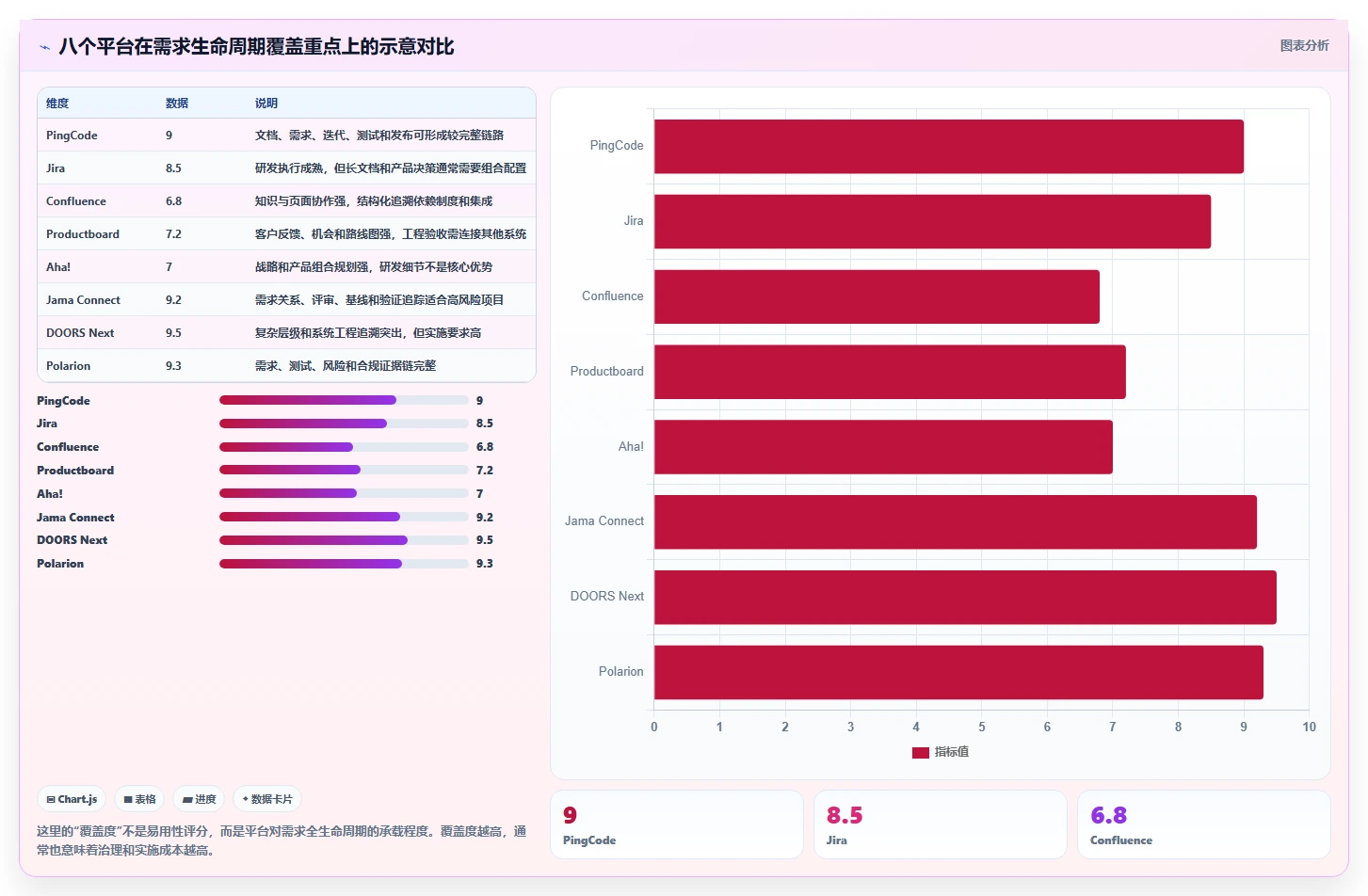Click the PingCode progress bar

click(x=344, y=400)
